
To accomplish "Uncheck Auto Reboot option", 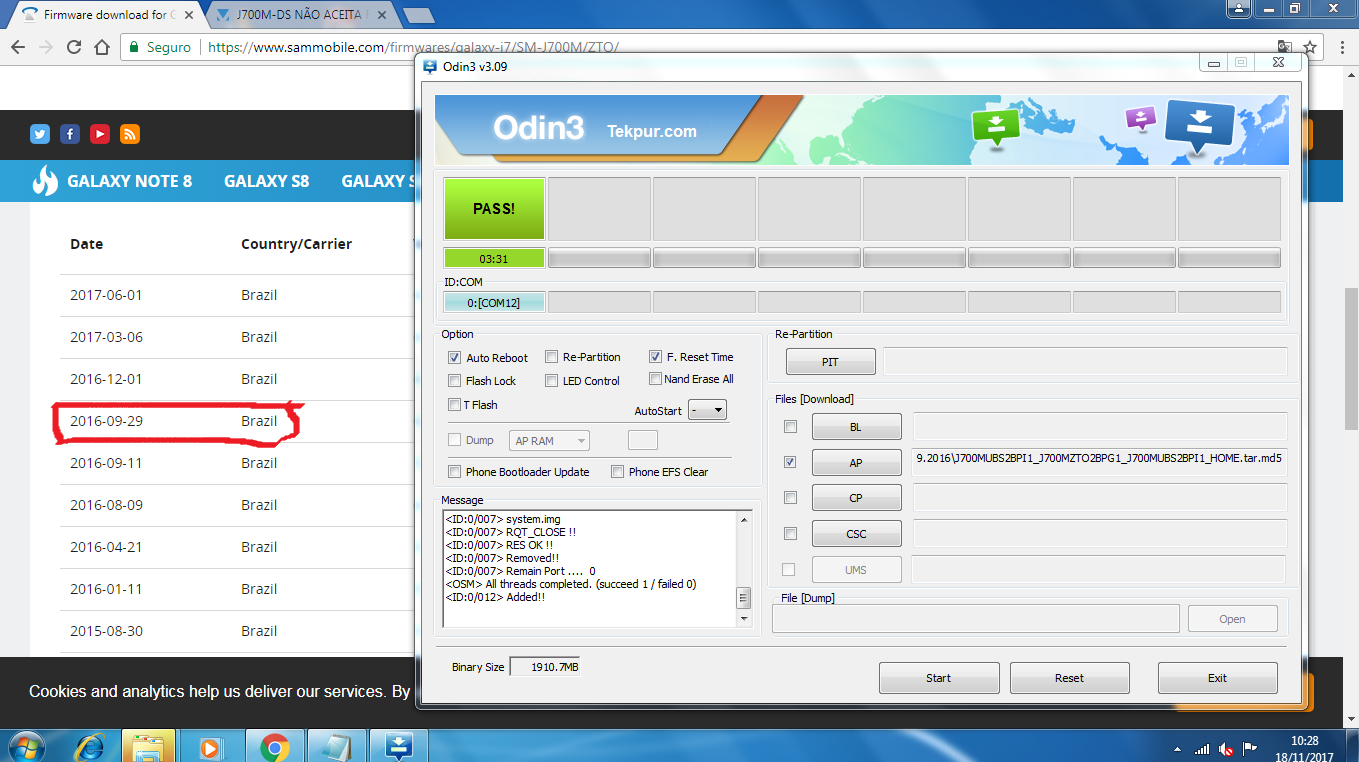I will tap(455, 357).
